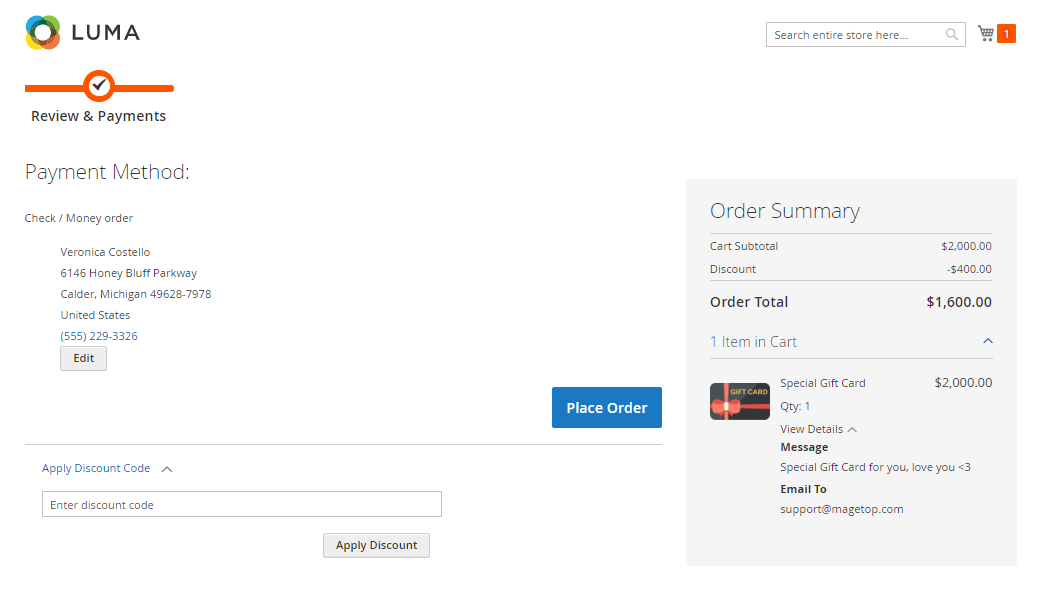
Task: Click the phone number (555) 229-3326 link
Action: tap(99, 336)
